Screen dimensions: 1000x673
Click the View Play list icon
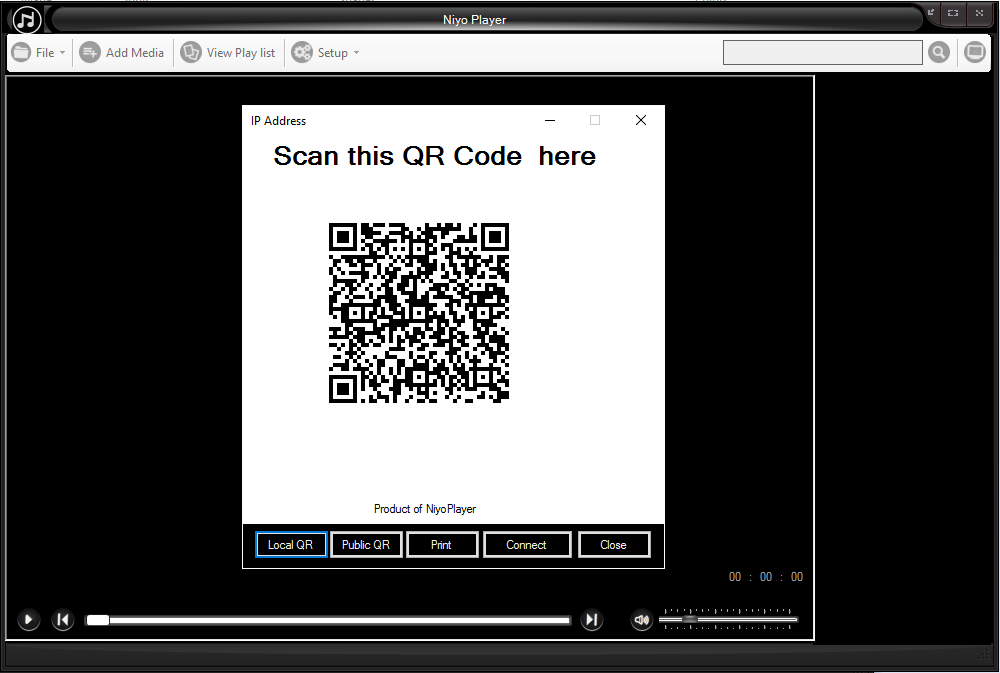click(x=191, y=52)
